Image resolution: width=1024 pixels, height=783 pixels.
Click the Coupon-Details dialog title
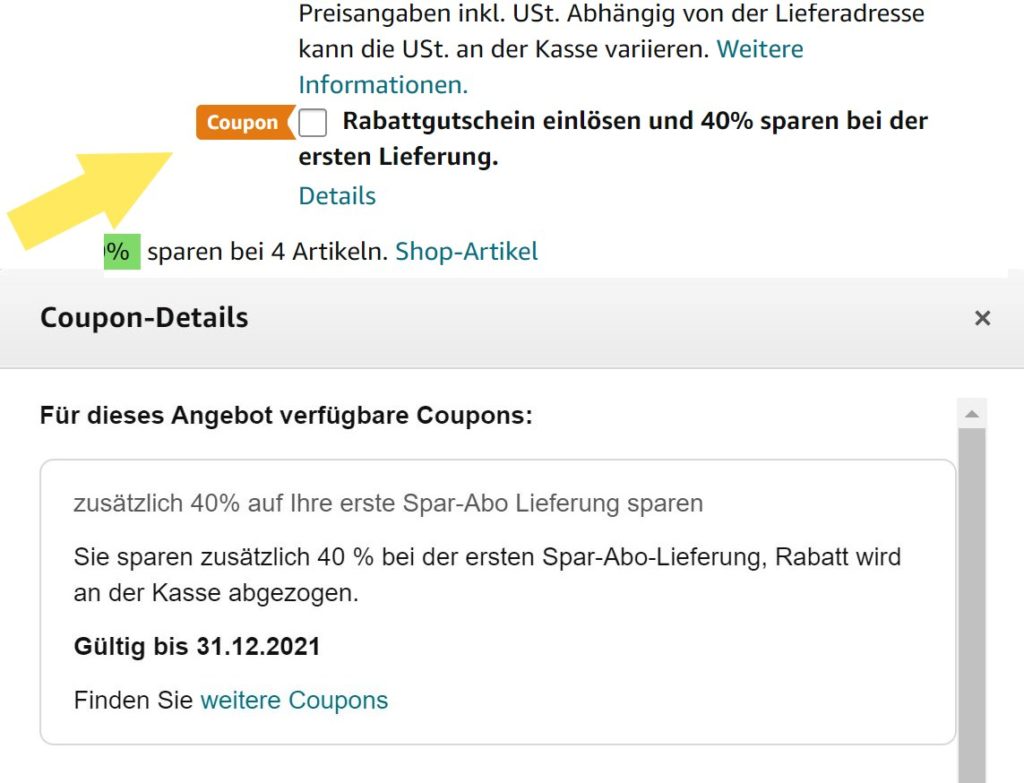[143, 318]
